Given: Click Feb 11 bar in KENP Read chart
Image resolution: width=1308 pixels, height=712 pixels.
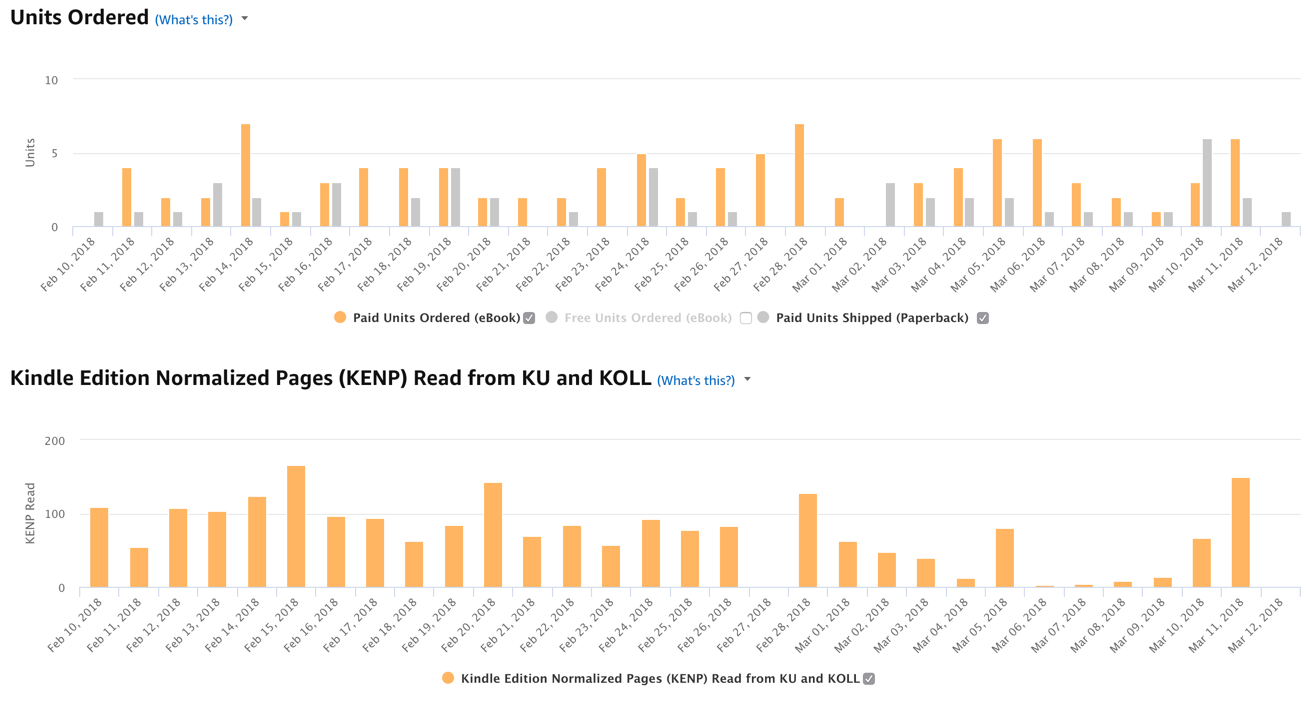Looking at the screenshot, I should (139, 568).
